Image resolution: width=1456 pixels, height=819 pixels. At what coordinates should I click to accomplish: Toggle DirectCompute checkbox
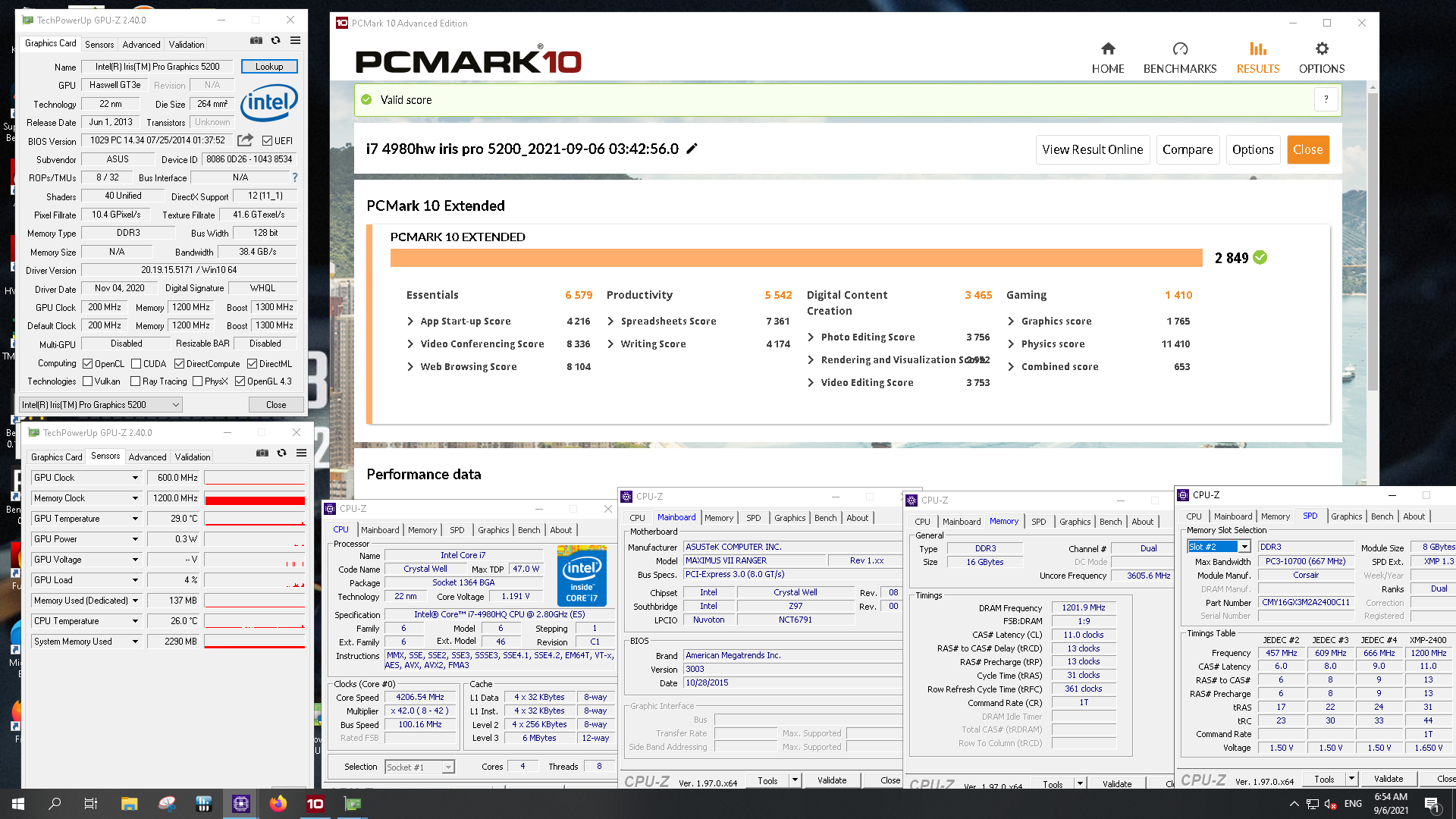180,364
